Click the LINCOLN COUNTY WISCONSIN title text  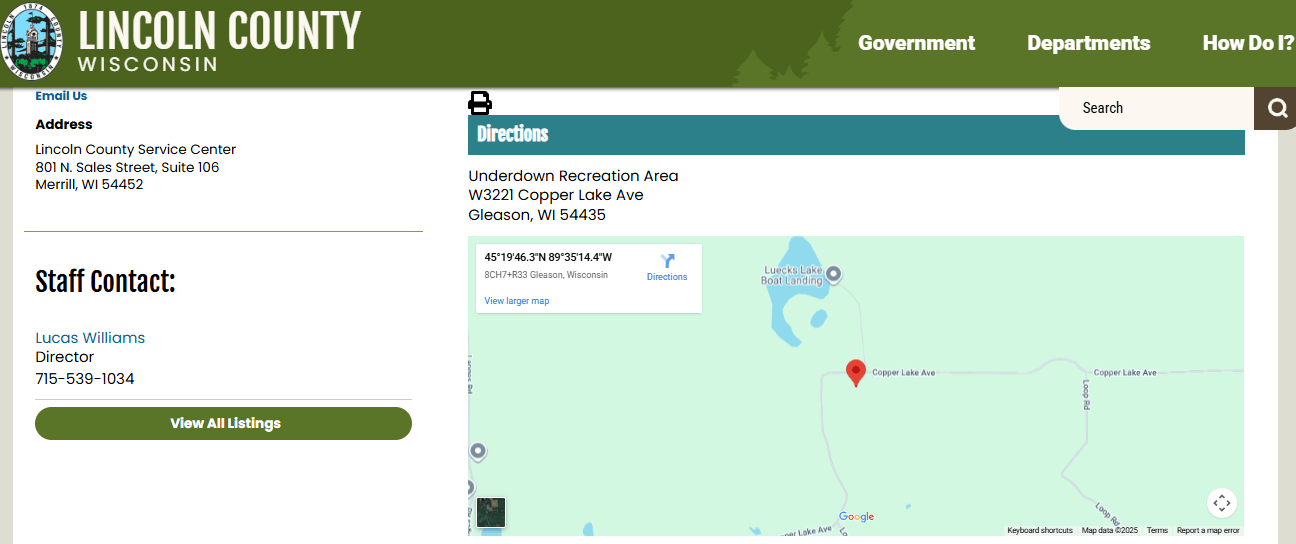(219, 41)
